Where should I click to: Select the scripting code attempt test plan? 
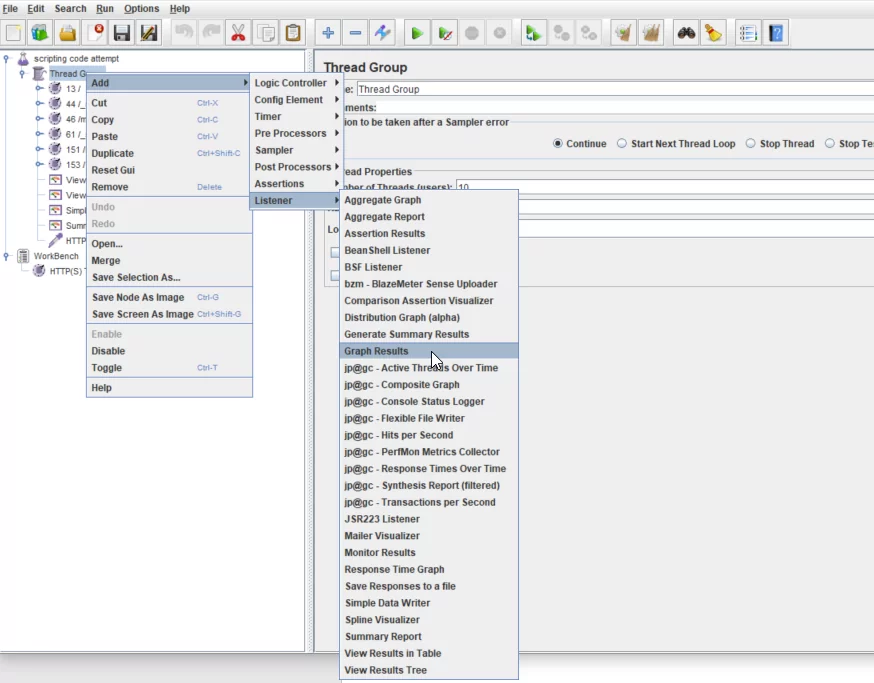click(76, 59)
